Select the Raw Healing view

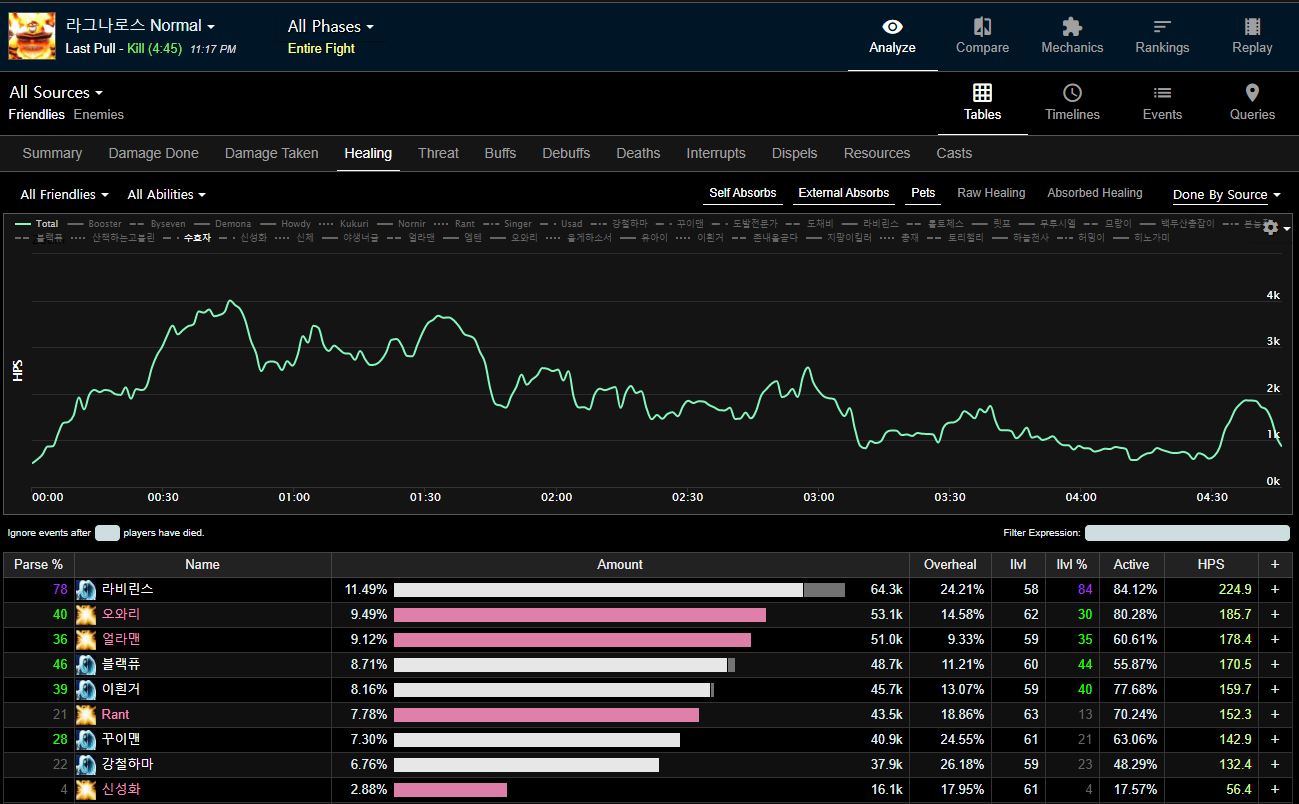coord(991,193)
